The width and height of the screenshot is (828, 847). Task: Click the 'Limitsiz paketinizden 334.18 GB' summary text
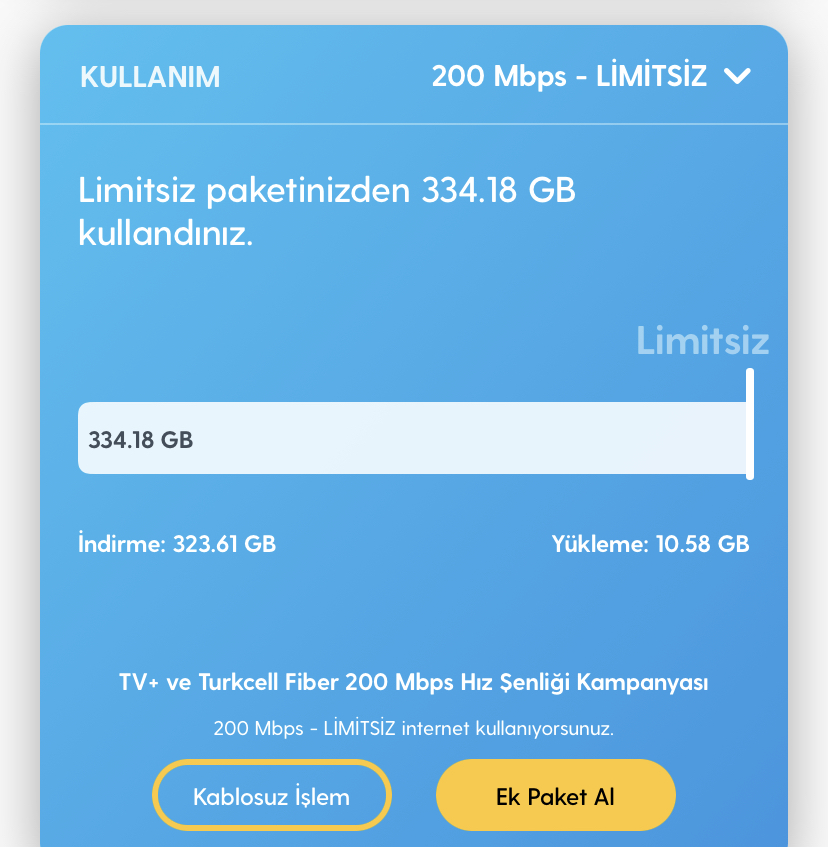(x=327, y=190)
